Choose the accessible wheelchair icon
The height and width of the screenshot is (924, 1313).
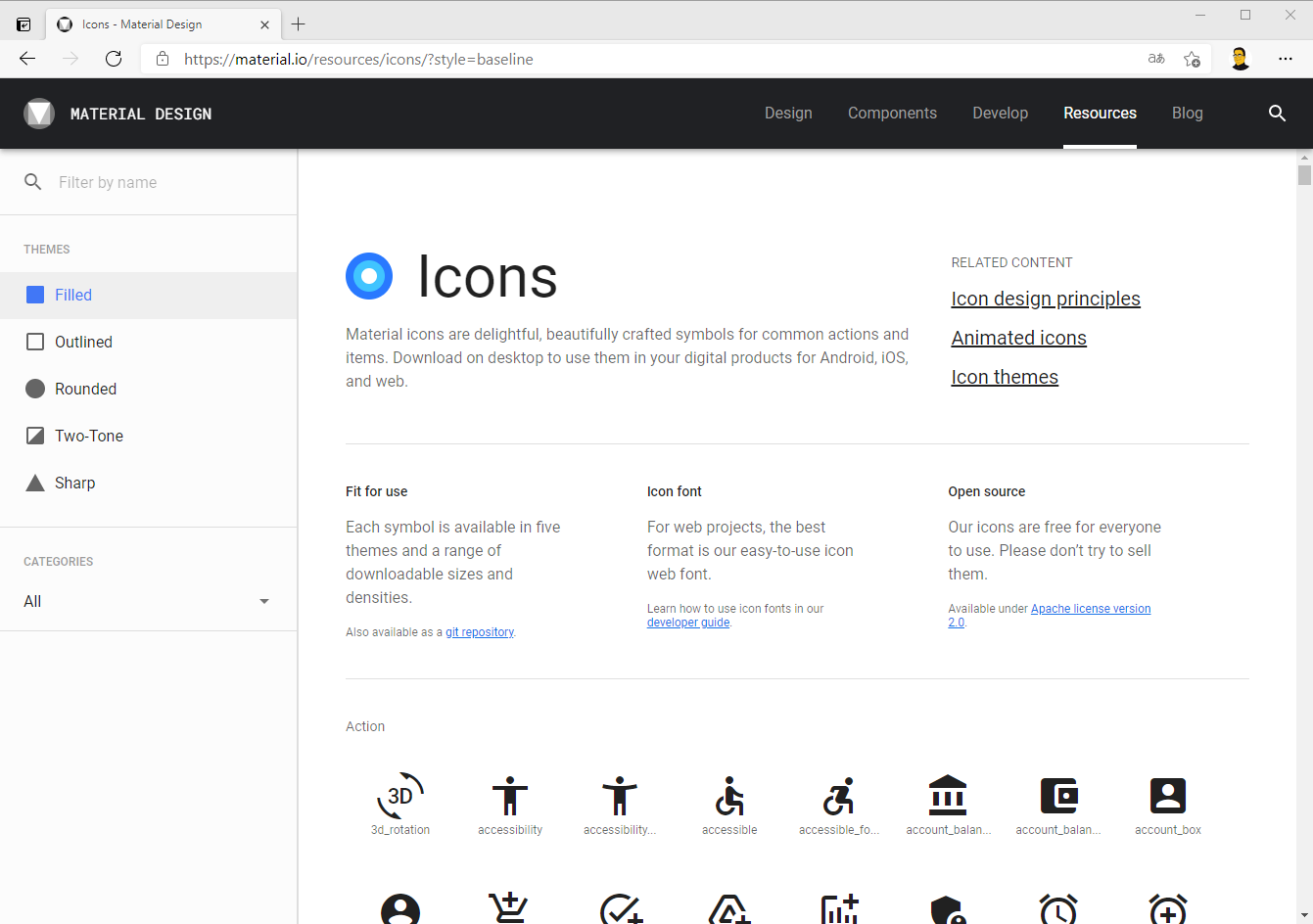pos(729,797)
